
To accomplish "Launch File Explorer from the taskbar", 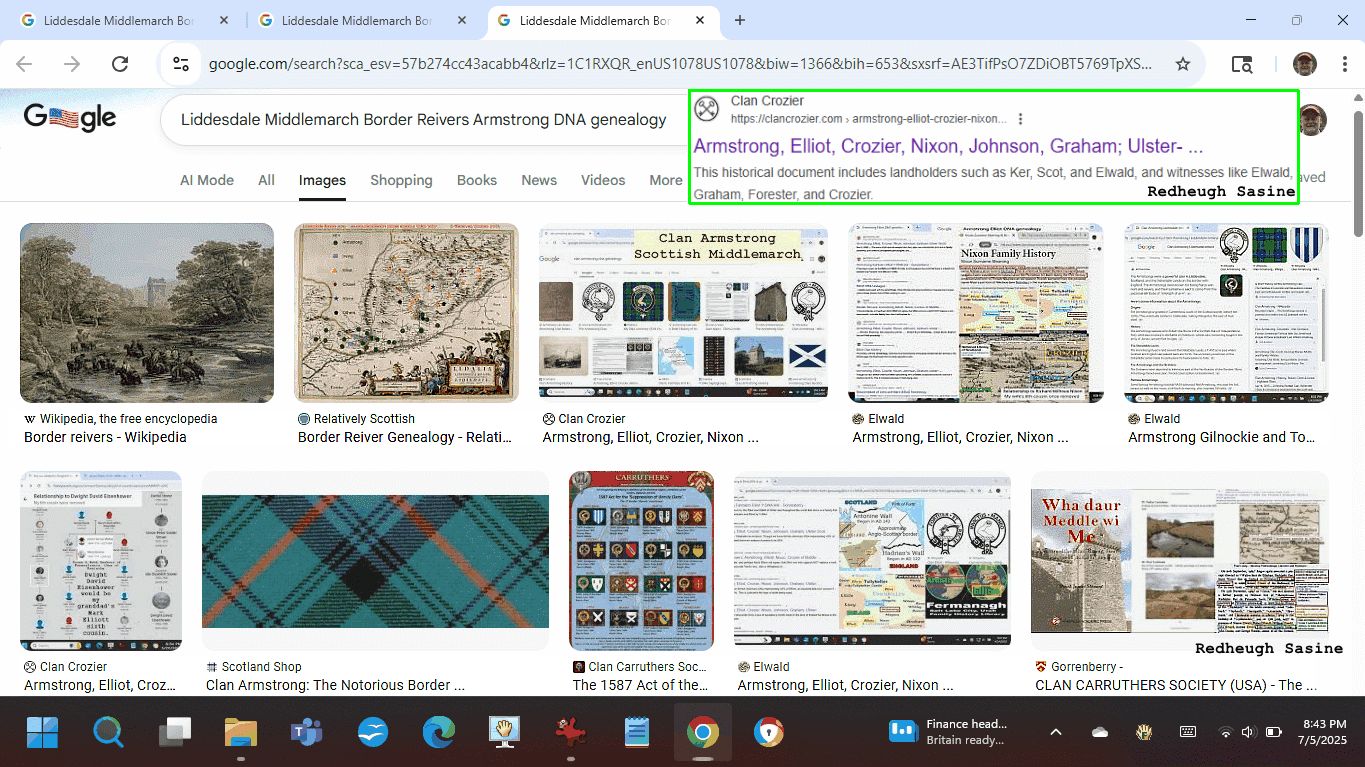I will click(241, 733).
